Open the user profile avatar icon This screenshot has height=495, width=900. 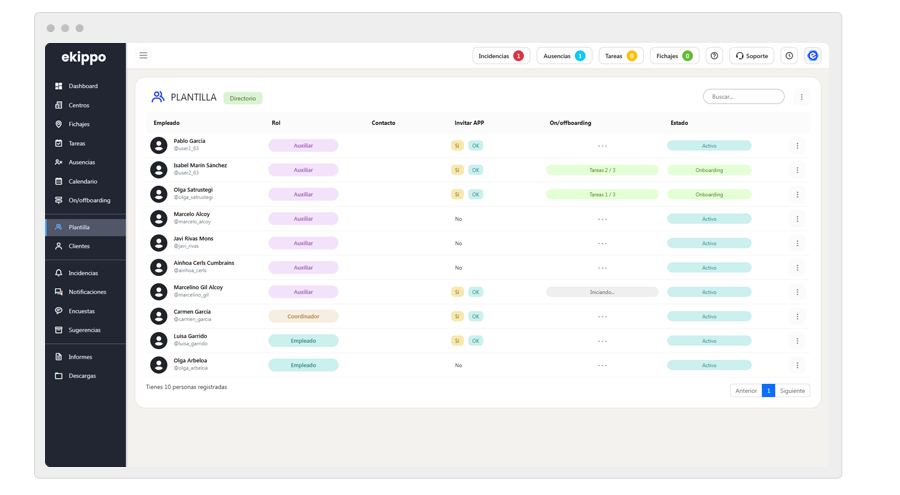[813, 56]
